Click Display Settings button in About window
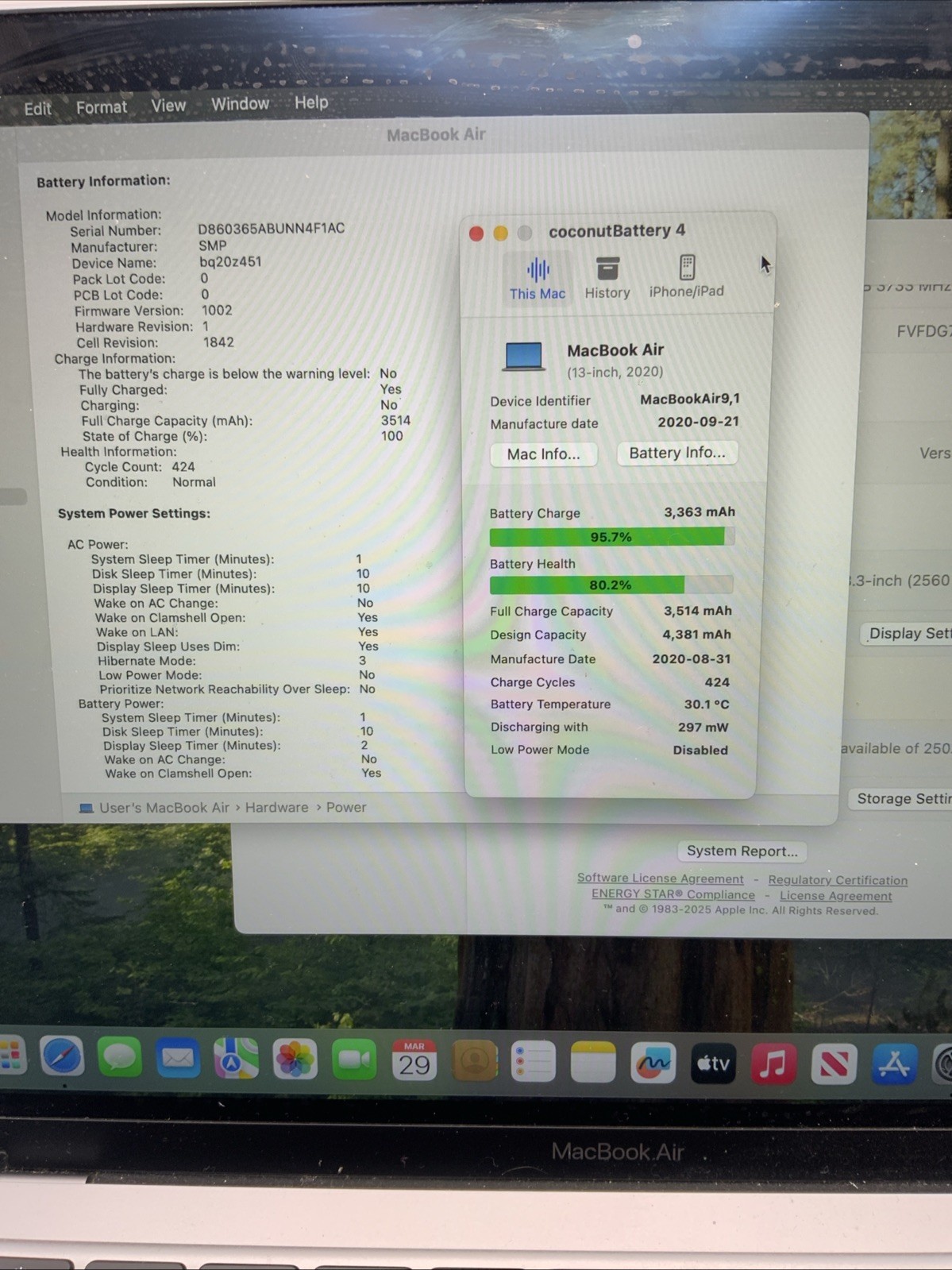 (908, 633)
